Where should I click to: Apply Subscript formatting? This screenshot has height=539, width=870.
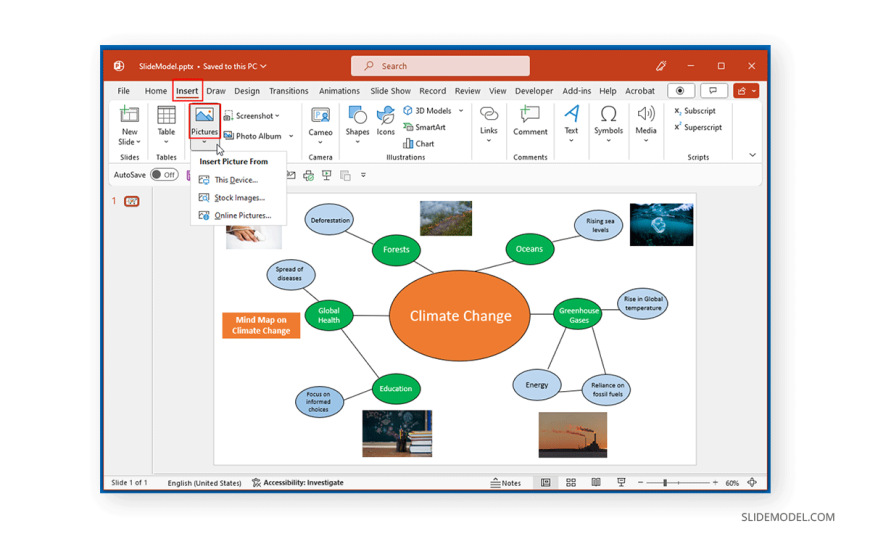695,110
